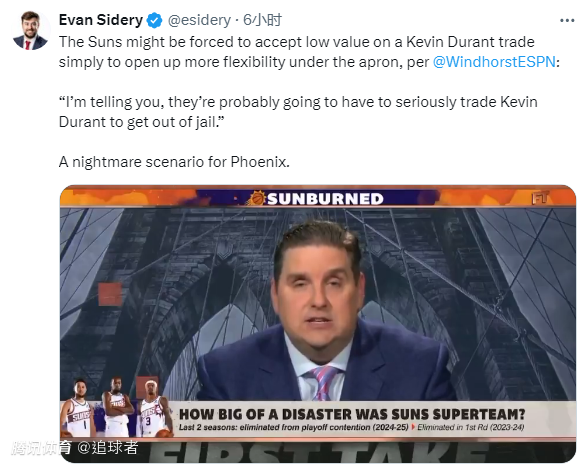Click the Suns basketball logo beside SUNBURNED

[x=257, y=198]
